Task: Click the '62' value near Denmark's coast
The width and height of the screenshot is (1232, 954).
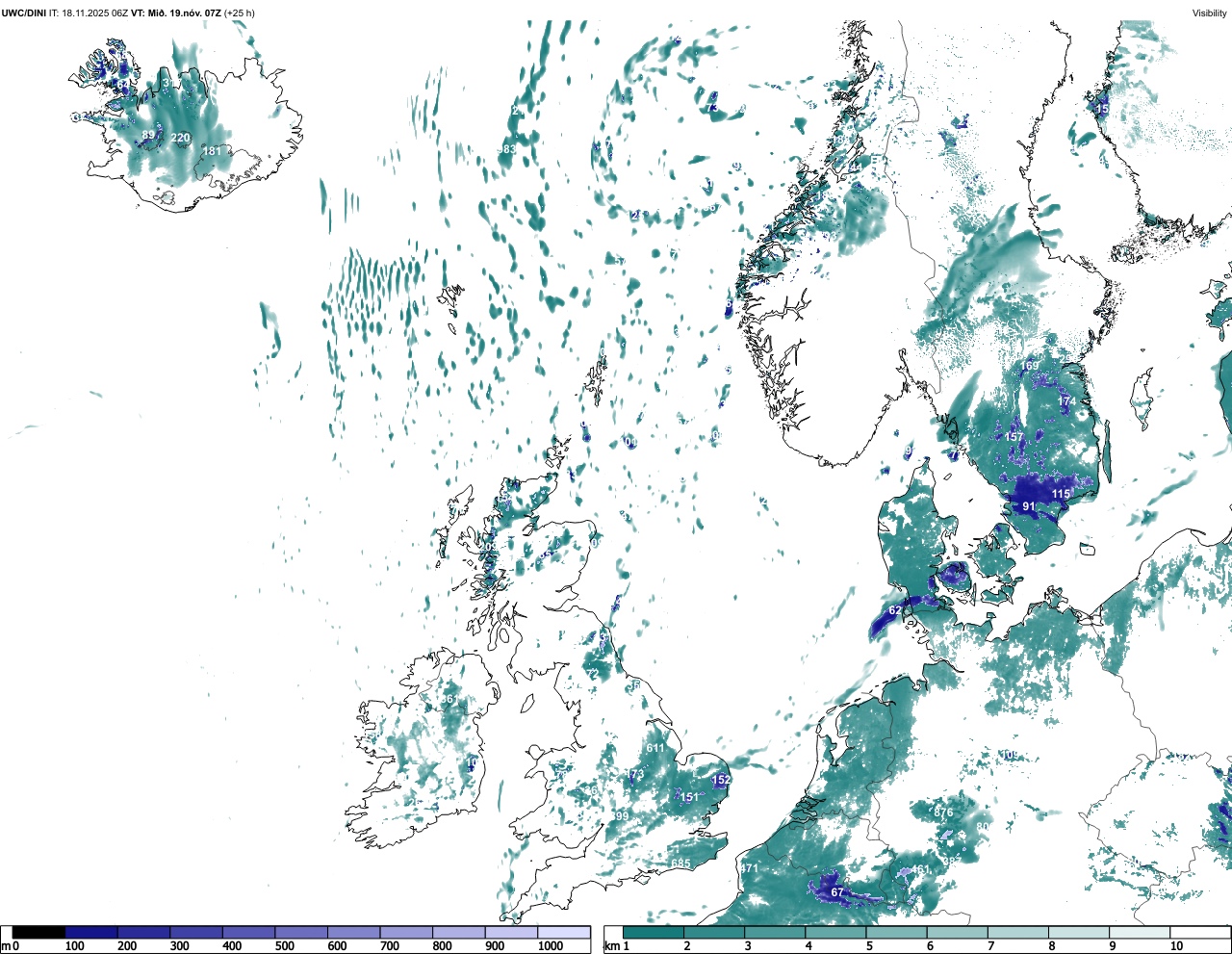Action: 895,610
